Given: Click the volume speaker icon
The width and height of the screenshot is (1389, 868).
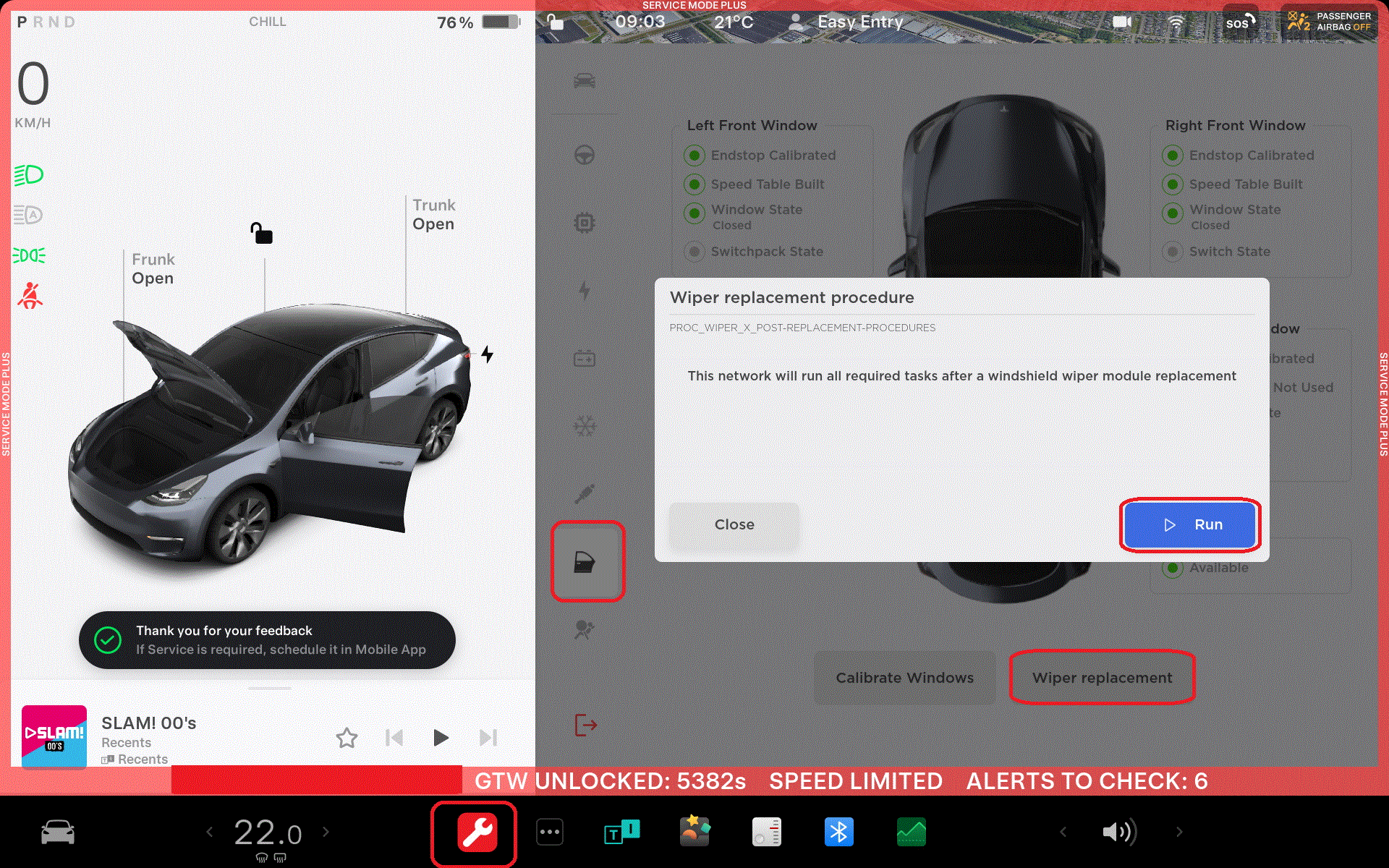Looking at the screenshot, I should click(1118, 833).
